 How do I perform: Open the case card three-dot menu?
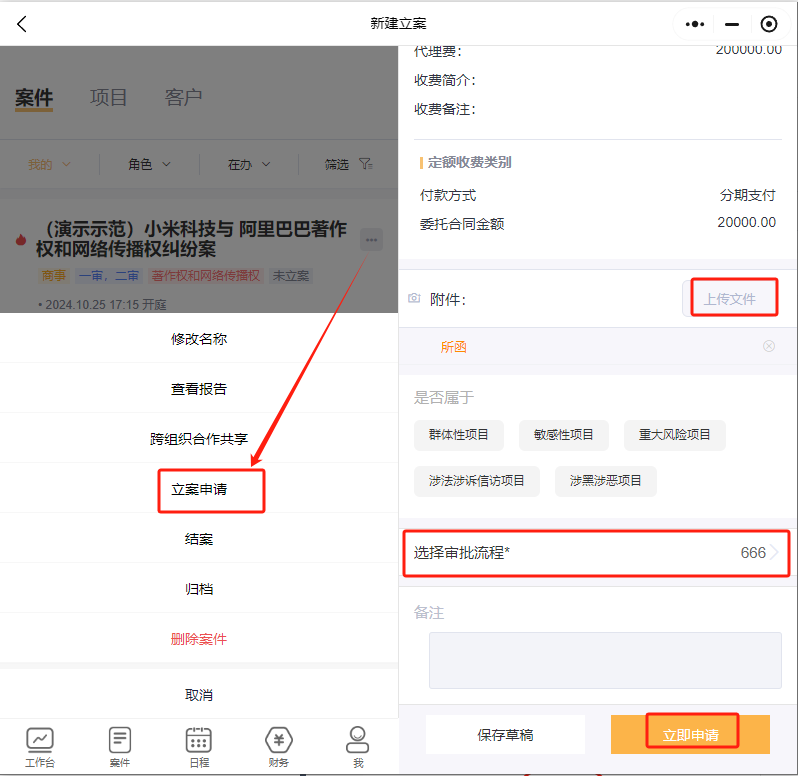click(371, 239)
